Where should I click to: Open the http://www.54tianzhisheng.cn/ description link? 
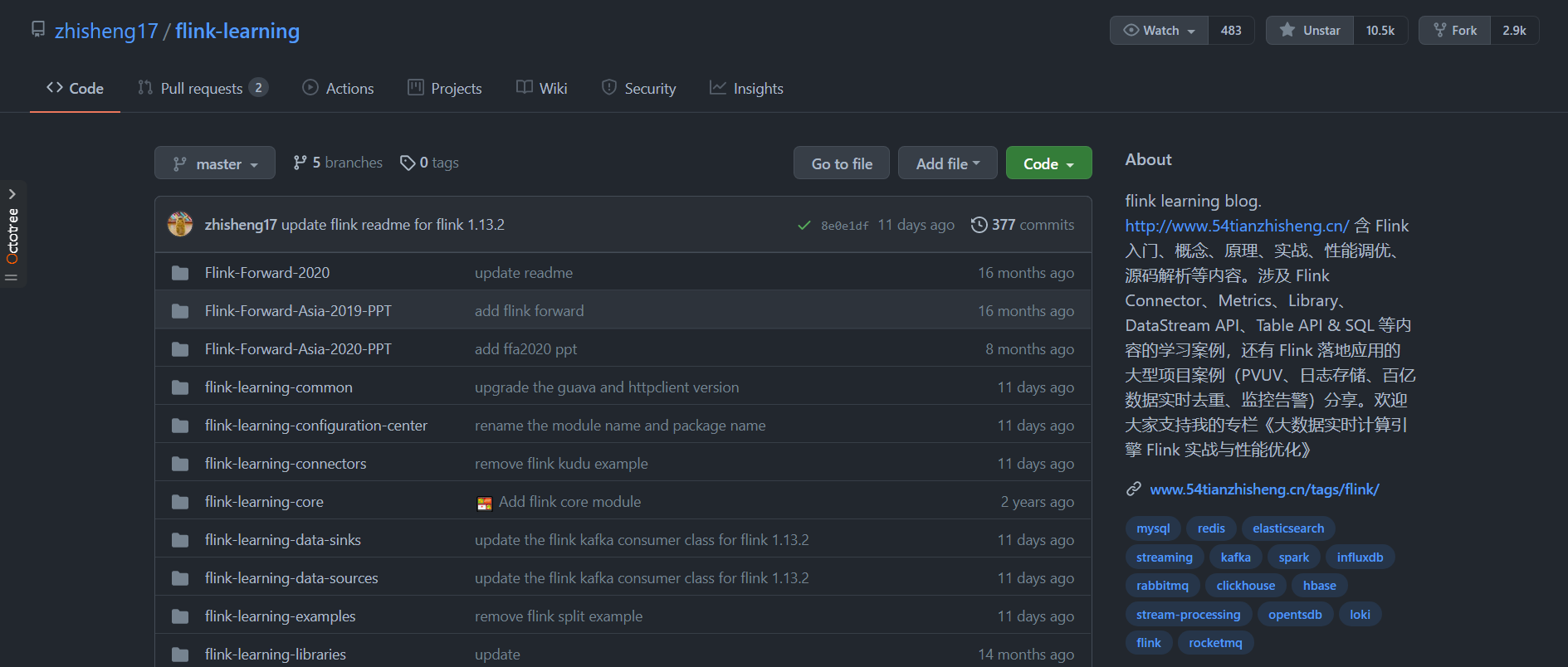tap(1237, 226)
